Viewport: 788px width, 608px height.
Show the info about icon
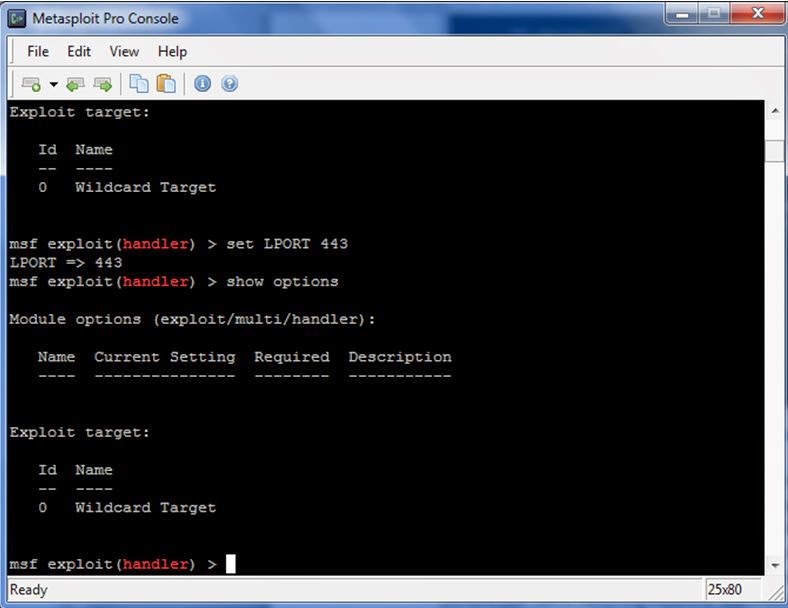[203, 83]
